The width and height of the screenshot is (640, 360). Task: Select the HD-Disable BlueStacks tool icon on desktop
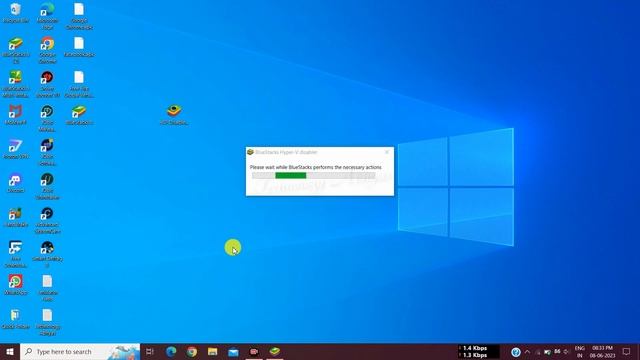(174, 114)
